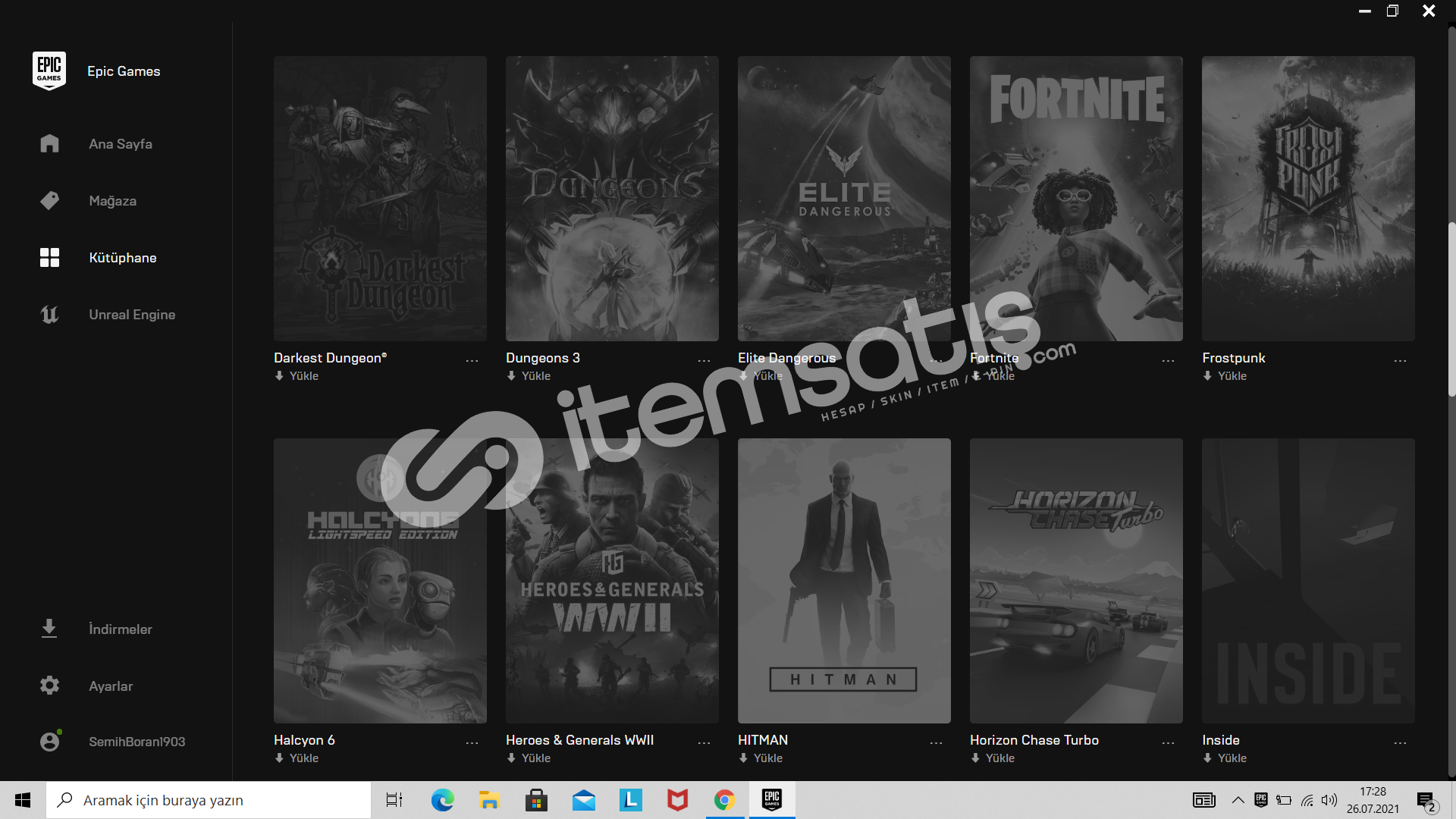Open Google Chrome from taskbar

click(724, 800)
